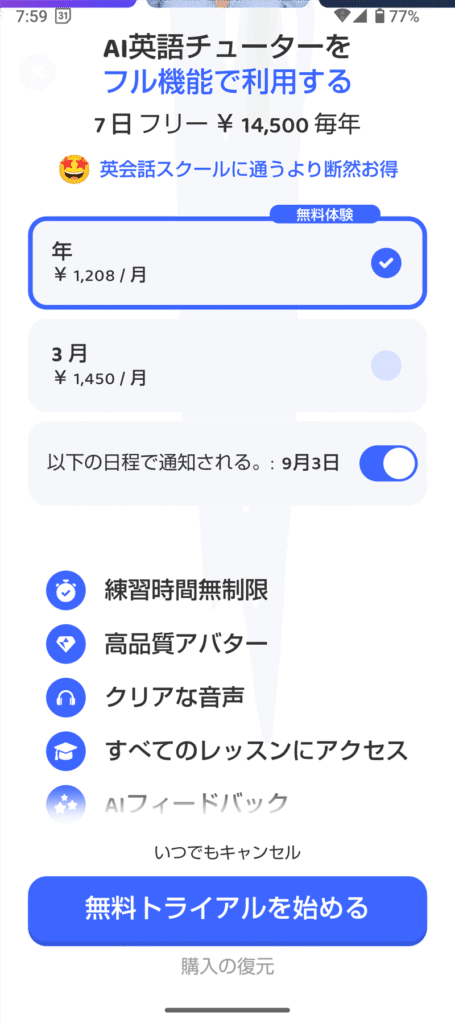Tap the diamond icon for high-quality avatar
The height and width of the screenshot is (1024, 455).
[x=65, y=644]
